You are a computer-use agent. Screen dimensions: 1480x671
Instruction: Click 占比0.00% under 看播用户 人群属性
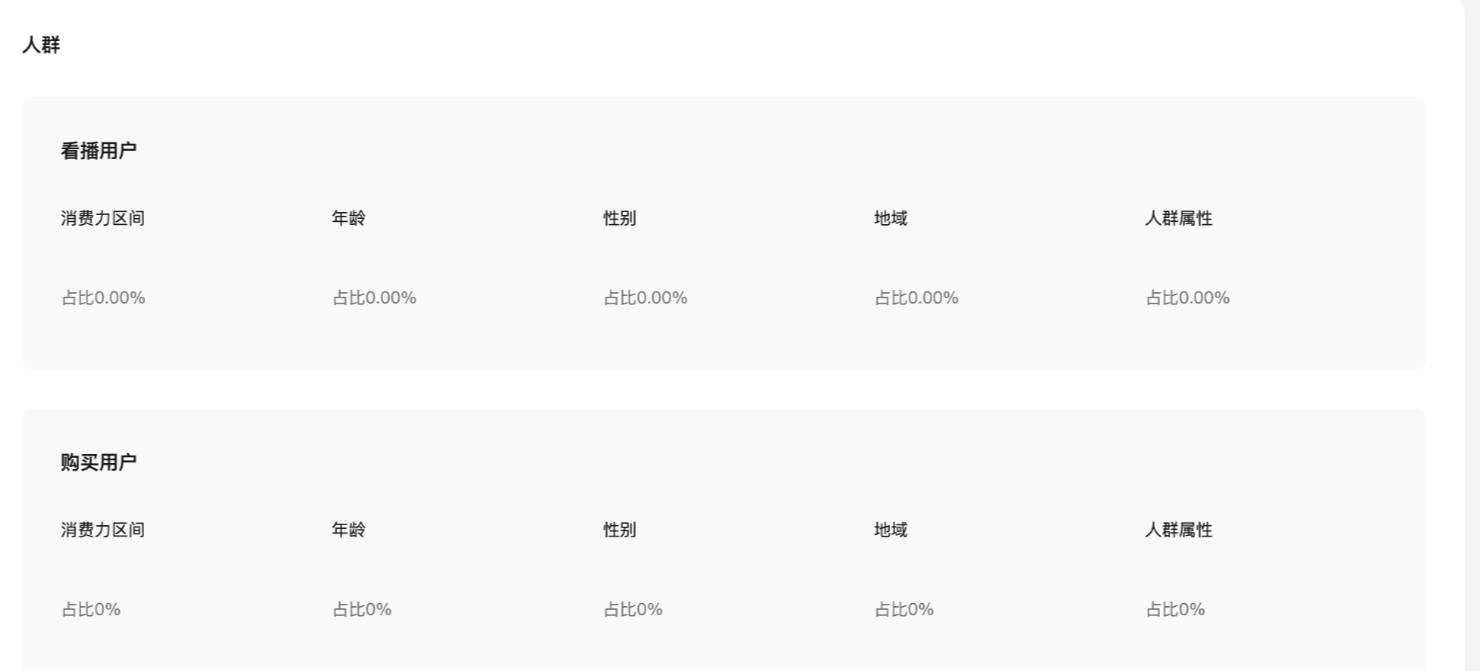[1187, 297]
